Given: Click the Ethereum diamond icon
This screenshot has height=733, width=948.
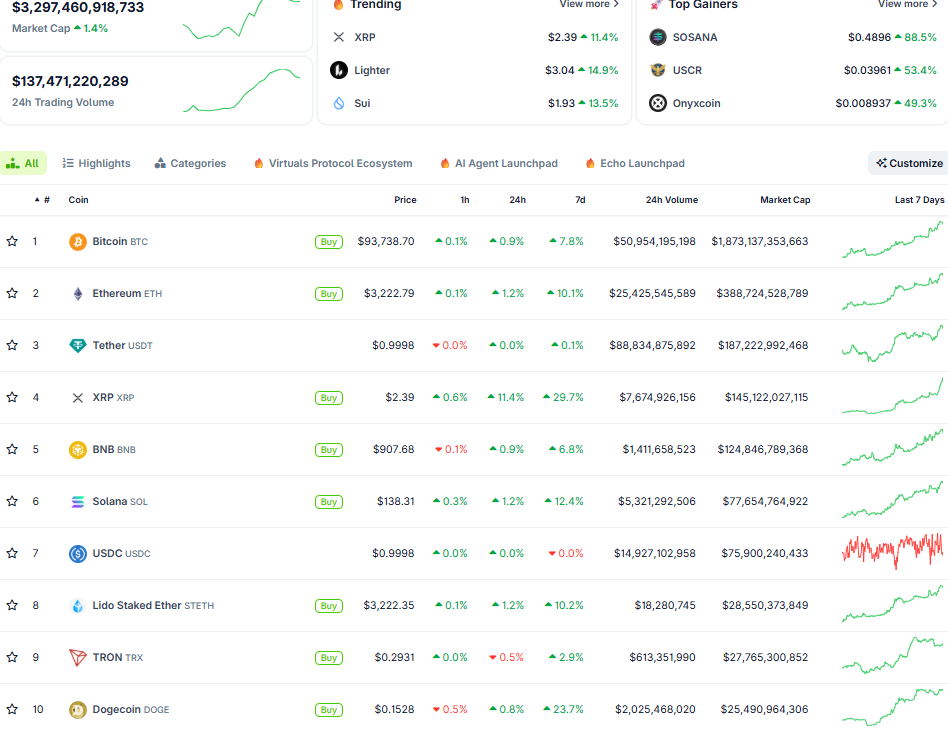Looking at the screenshot, I should pos(78,294).
